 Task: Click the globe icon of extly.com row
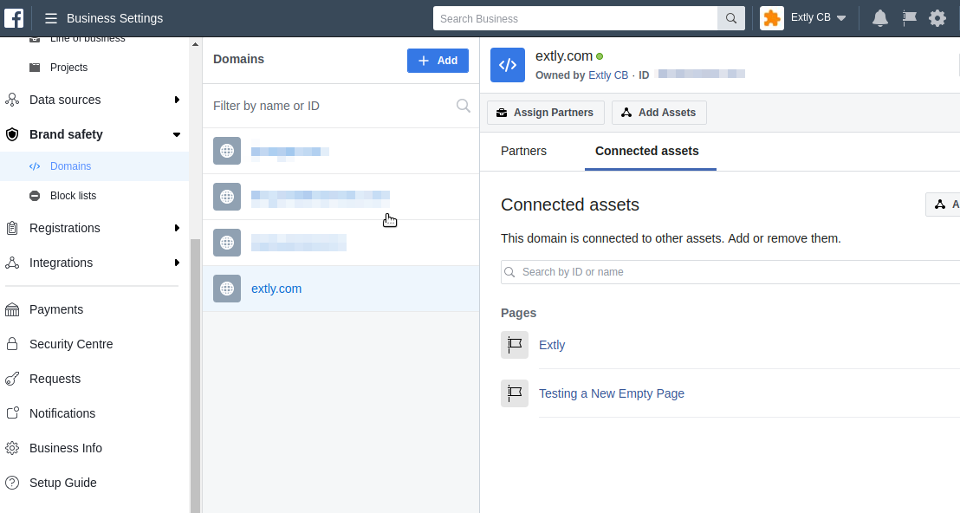point(227,288)
